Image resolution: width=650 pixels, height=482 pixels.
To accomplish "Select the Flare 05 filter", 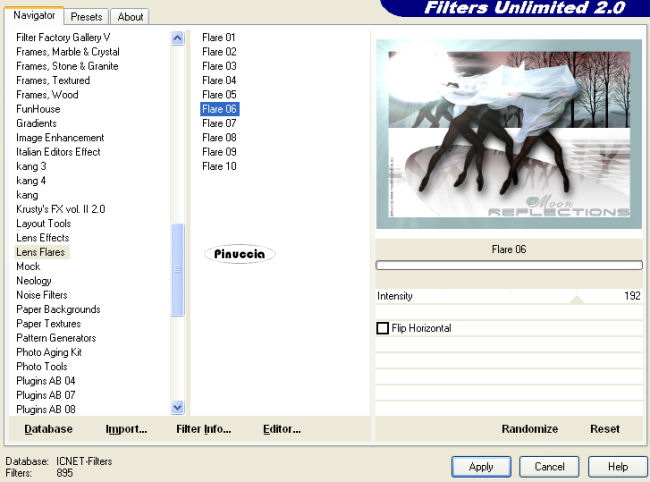I will 219,95.
